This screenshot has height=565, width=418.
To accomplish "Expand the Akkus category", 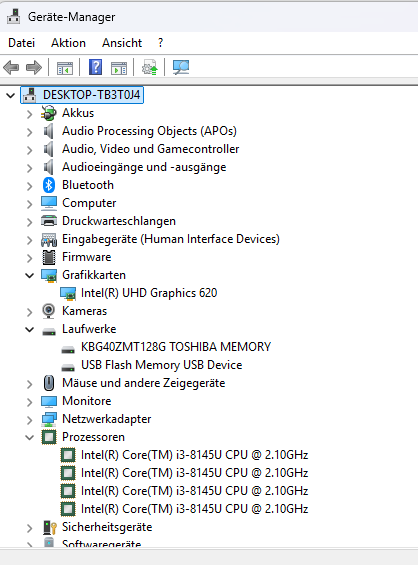I will (30, 114).
